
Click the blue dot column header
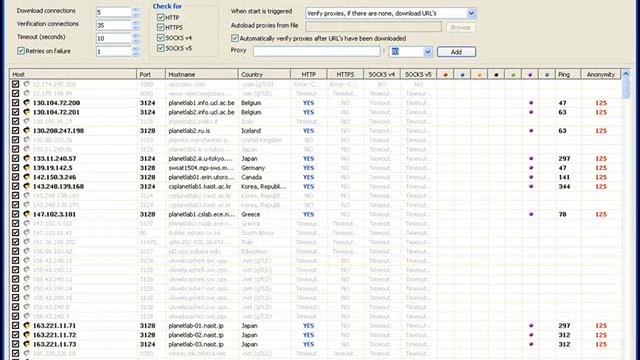tap(462, 74)
